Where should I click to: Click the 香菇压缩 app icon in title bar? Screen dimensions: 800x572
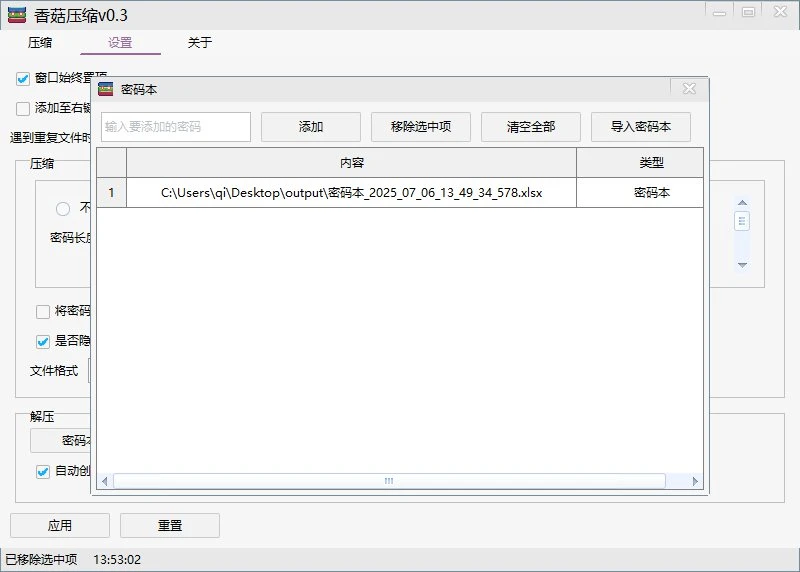click(x=17, y=15)
